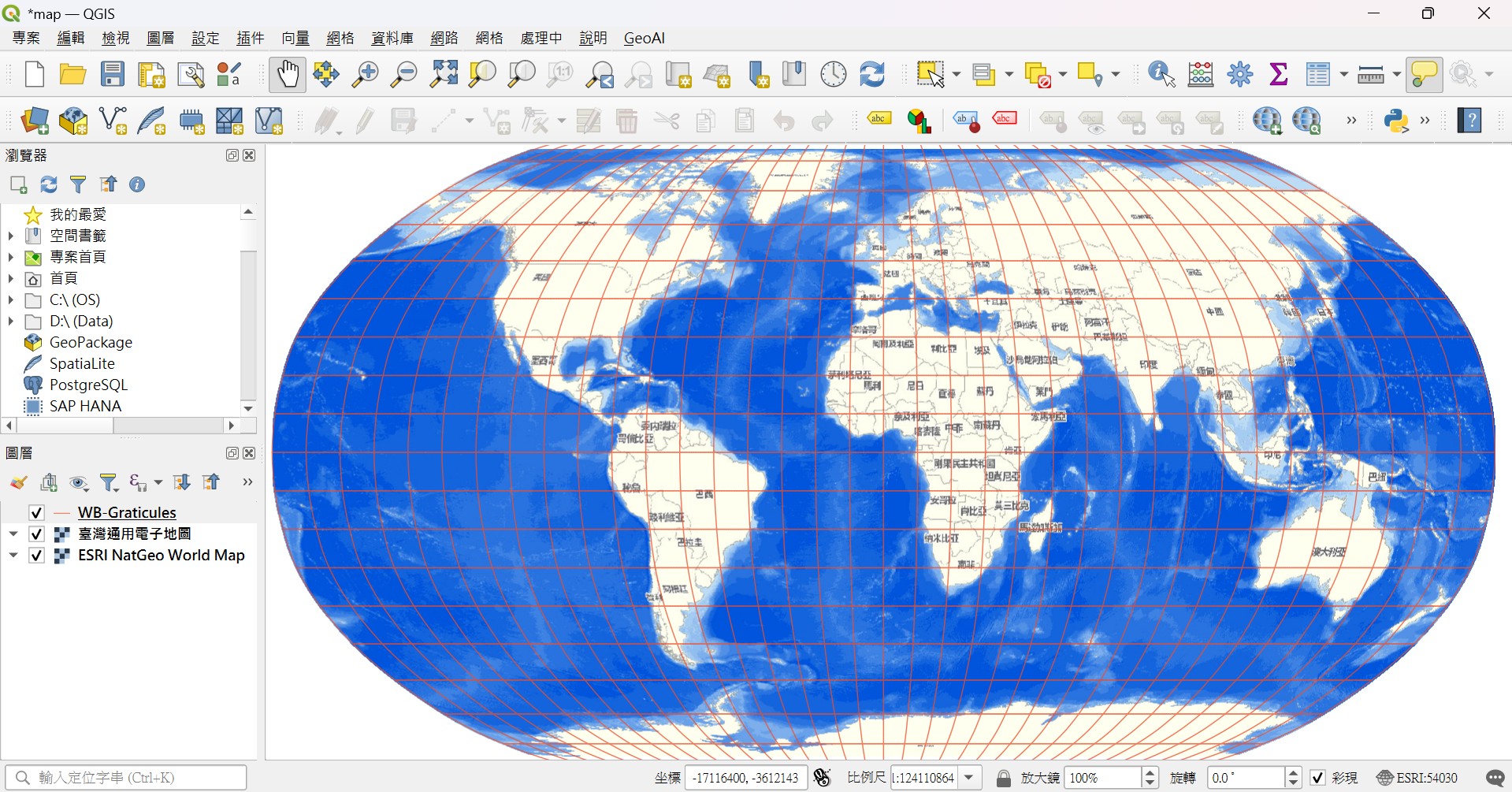Hide the WB-Graticules layer
Screen dimensions: 1512x792
pos(36,513)
